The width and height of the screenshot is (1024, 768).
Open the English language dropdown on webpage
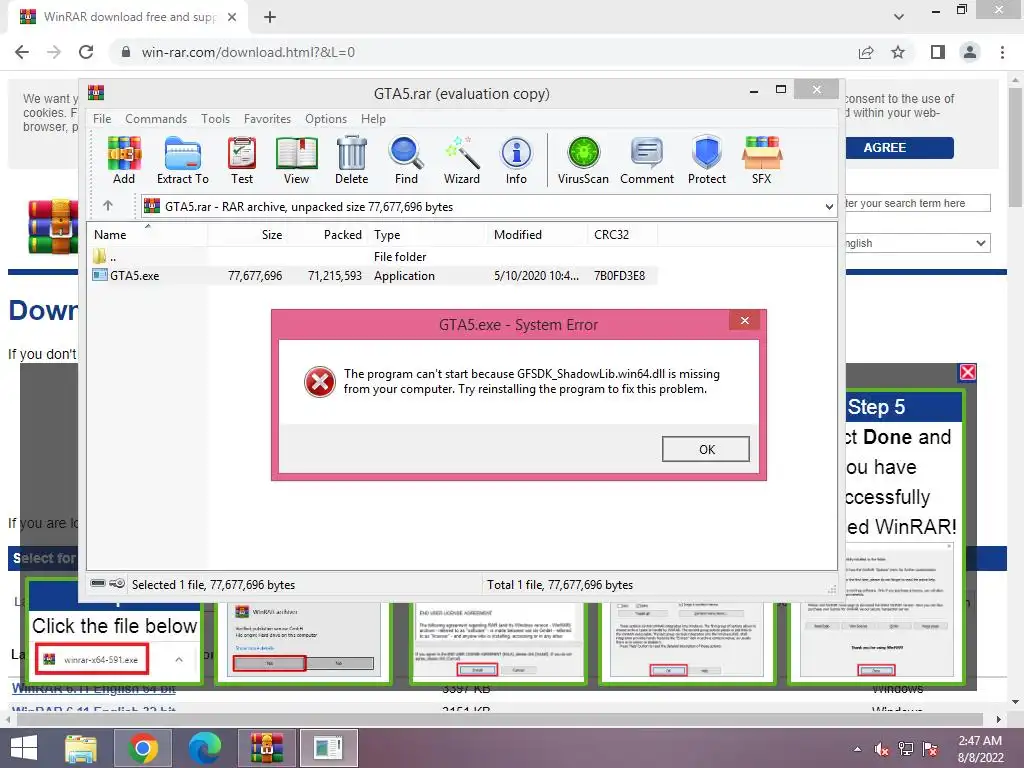click(x=918, y=243)
